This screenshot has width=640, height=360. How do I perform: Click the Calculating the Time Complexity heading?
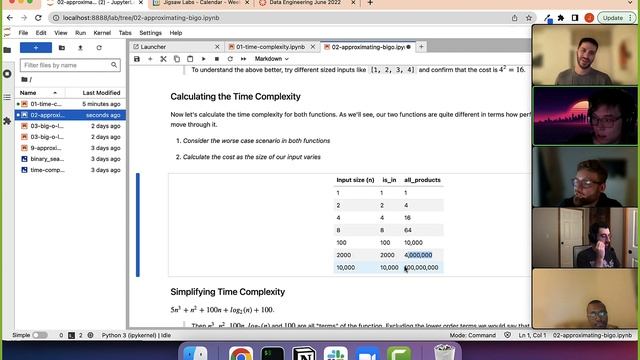236,96
